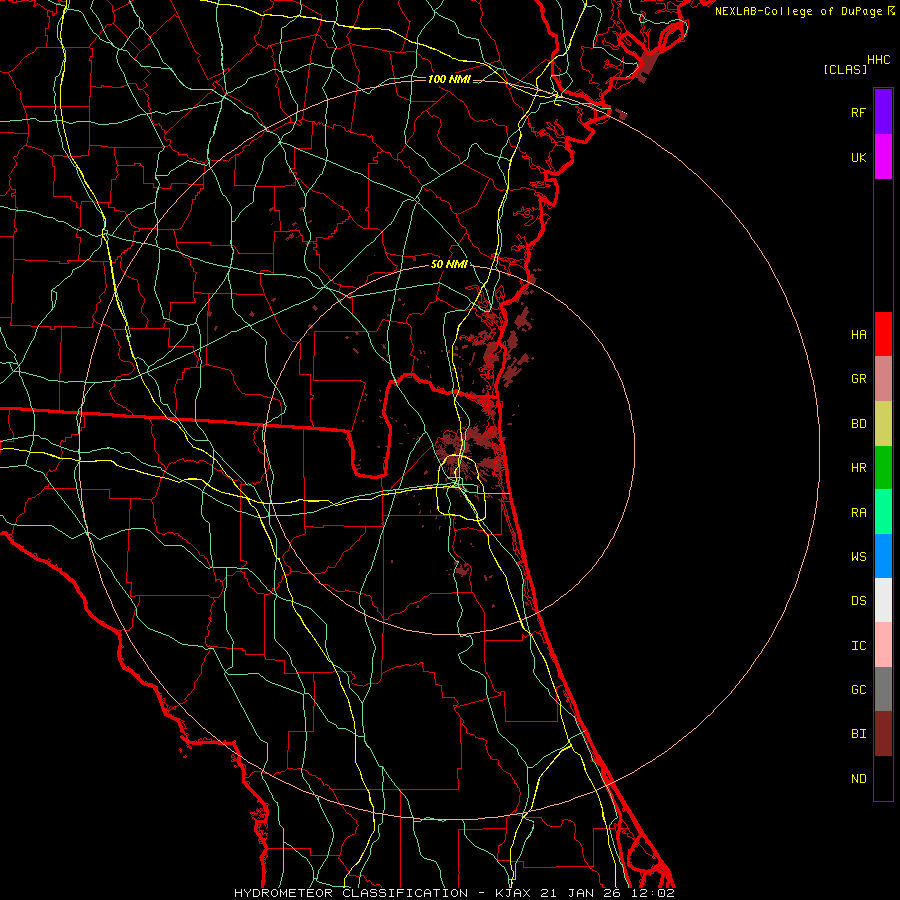Click the UK legend label

(858, 157)
